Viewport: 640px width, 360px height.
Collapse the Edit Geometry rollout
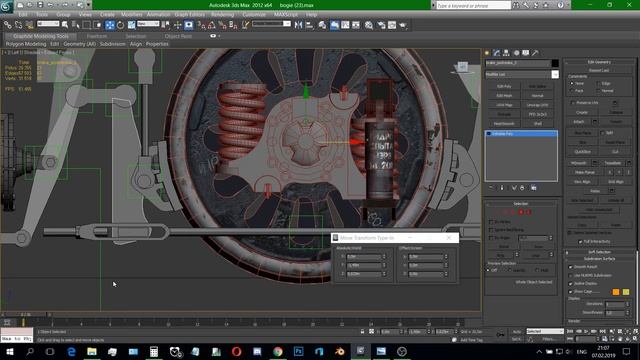pos(599,62)
